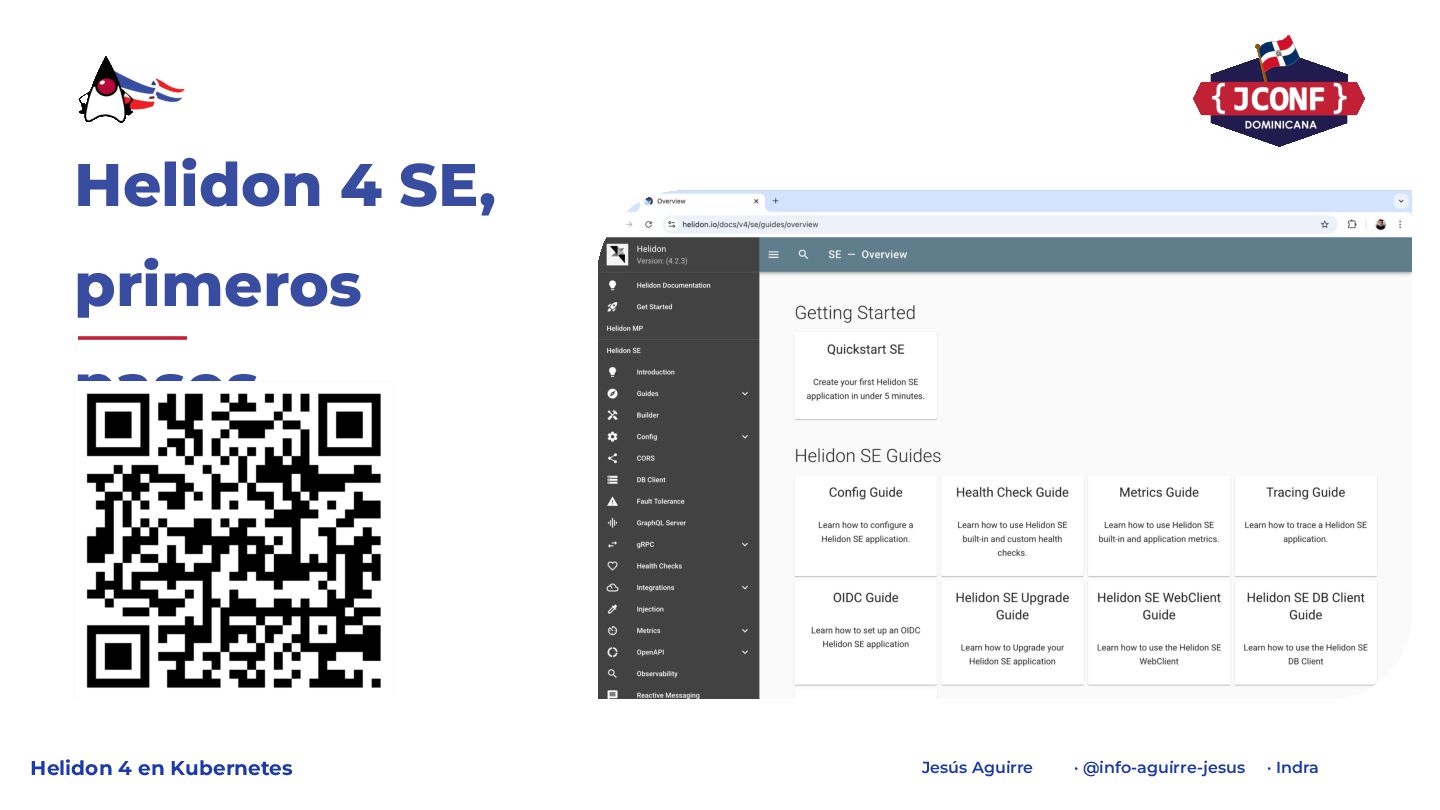Open the Config Guide card
The image size is (1440, 810).
[866, 525]
